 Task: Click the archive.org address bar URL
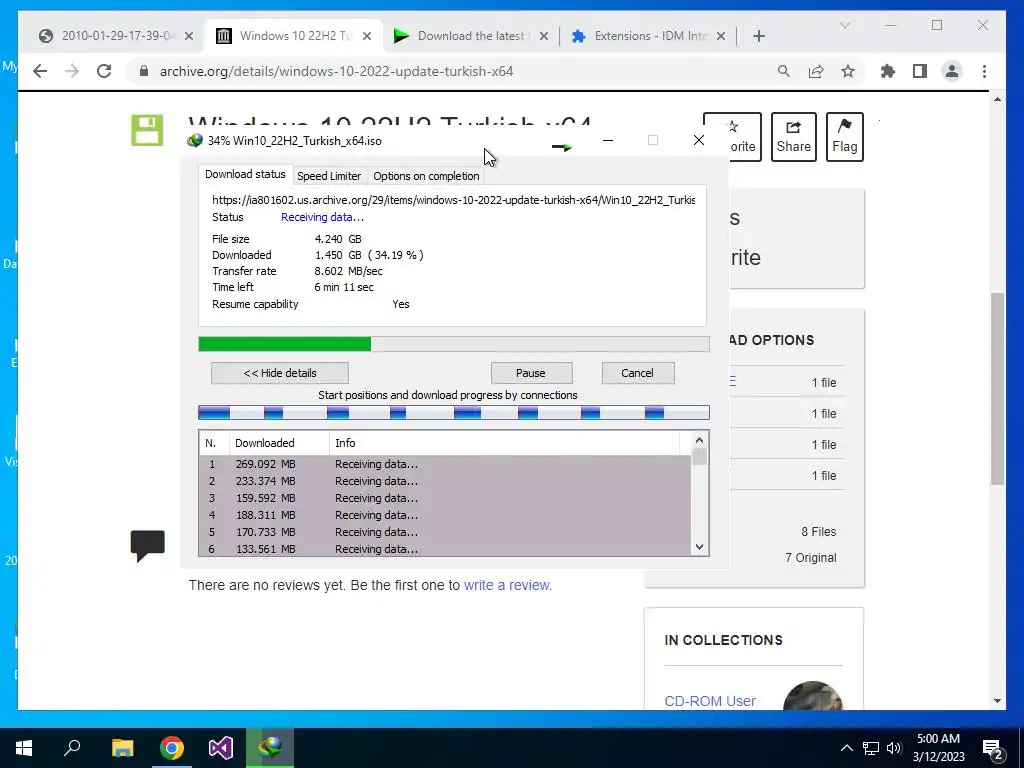click(x=336, y=71)
